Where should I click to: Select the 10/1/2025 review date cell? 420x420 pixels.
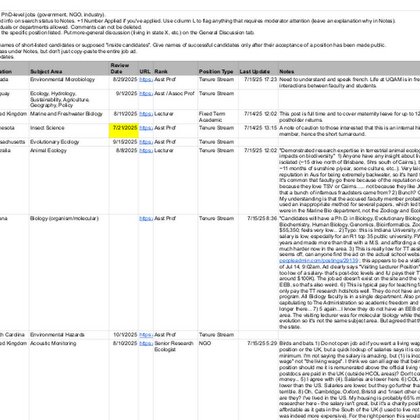[124, 335]
